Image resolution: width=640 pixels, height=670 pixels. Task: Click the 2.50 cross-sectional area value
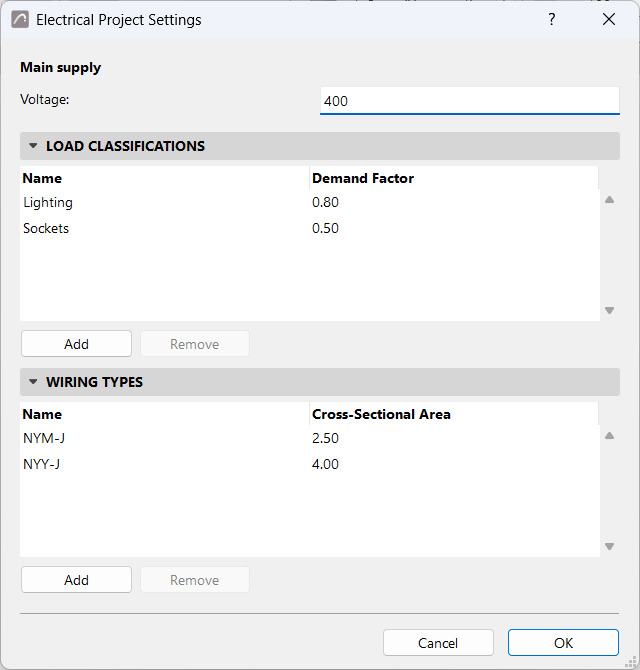coord(325,438)
